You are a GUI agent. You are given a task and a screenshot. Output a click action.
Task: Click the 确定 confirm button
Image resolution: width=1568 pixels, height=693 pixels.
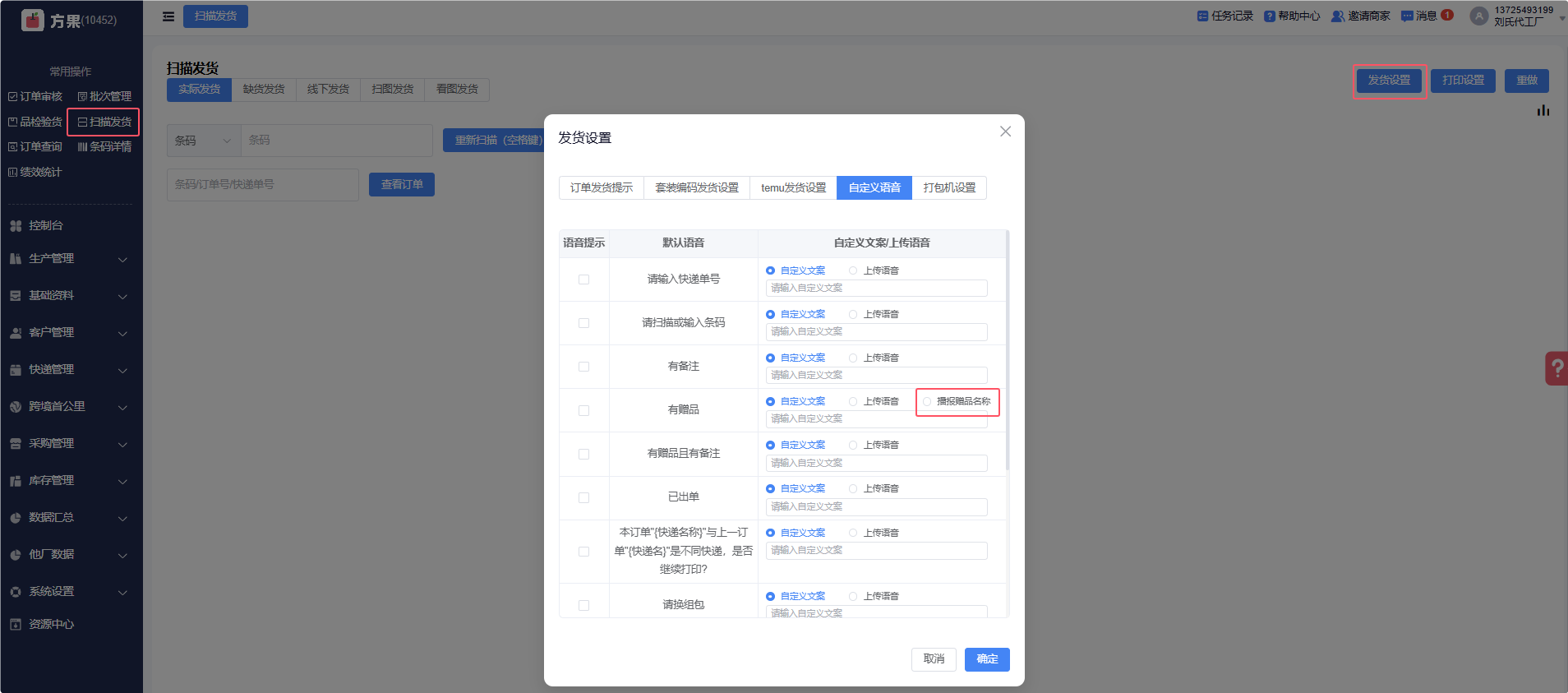[987, 659]
